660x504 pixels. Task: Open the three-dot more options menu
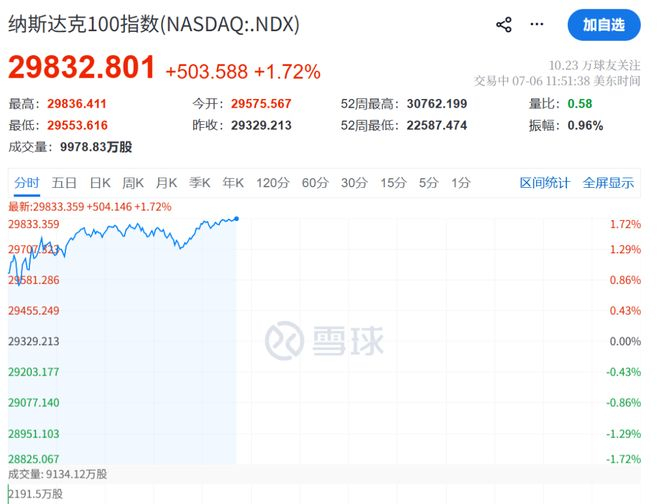(537, 24)
